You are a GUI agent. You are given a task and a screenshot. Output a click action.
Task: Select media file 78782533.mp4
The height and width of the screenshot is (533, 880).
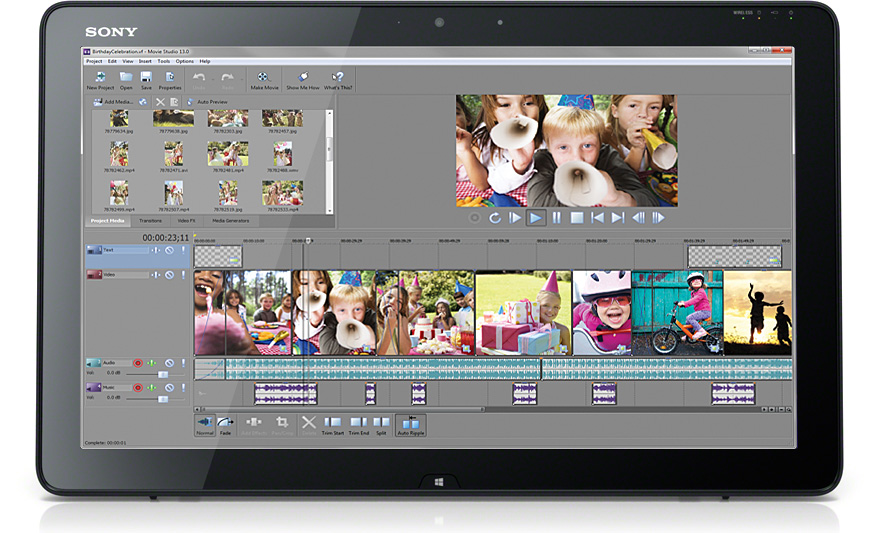tap(282, 197)
